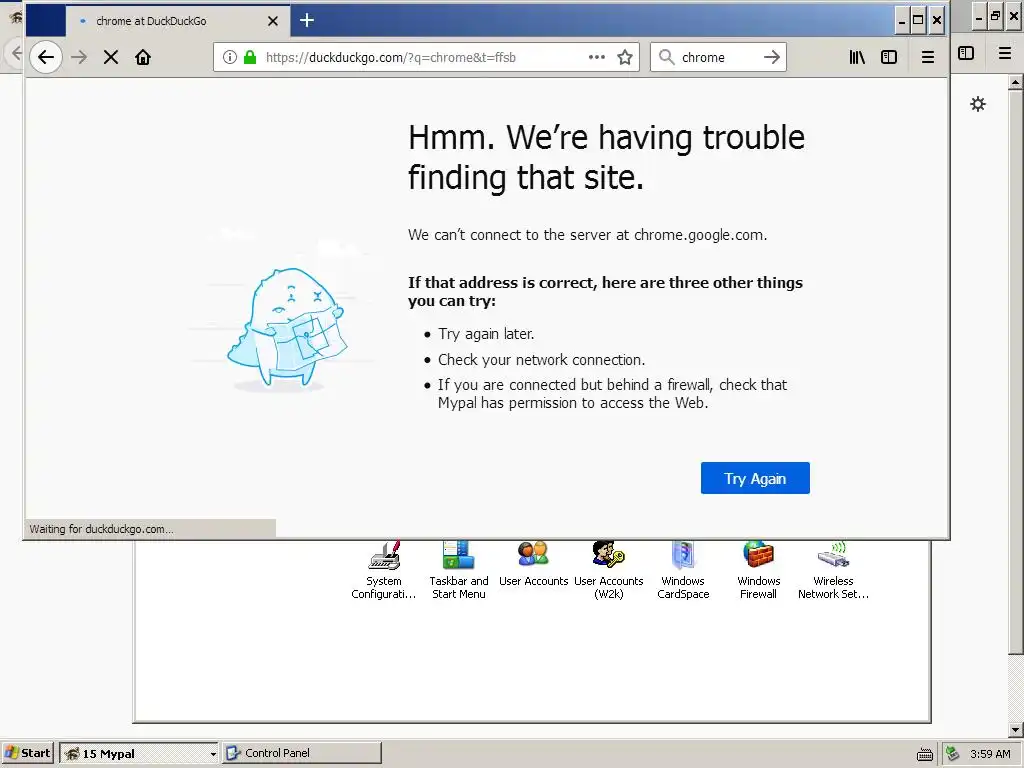Click the green padlock security icon
This screenshot has width=1024, height=768.
pos(249,57)
